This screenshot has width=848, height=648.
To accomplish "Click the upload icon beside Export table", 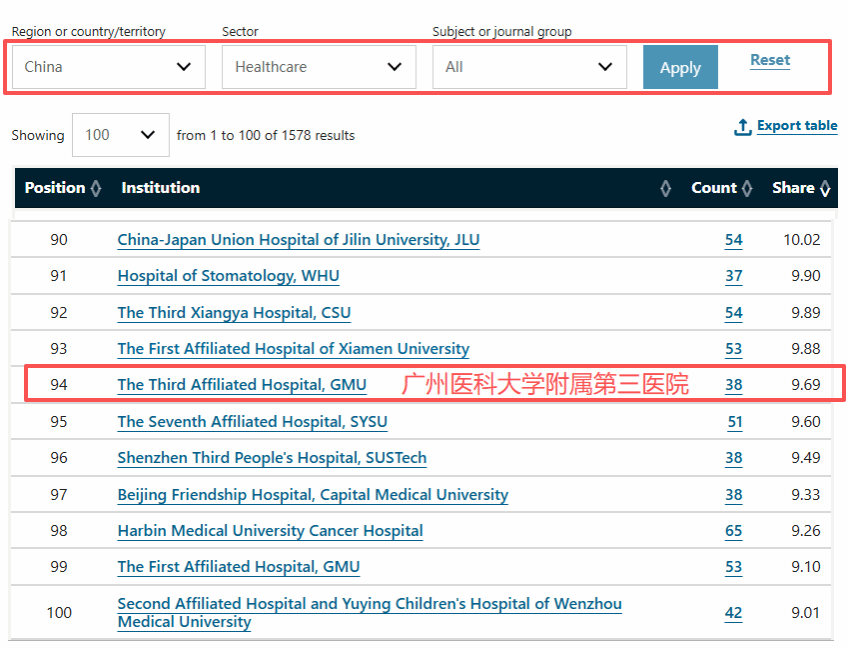I will click(743, 127).
